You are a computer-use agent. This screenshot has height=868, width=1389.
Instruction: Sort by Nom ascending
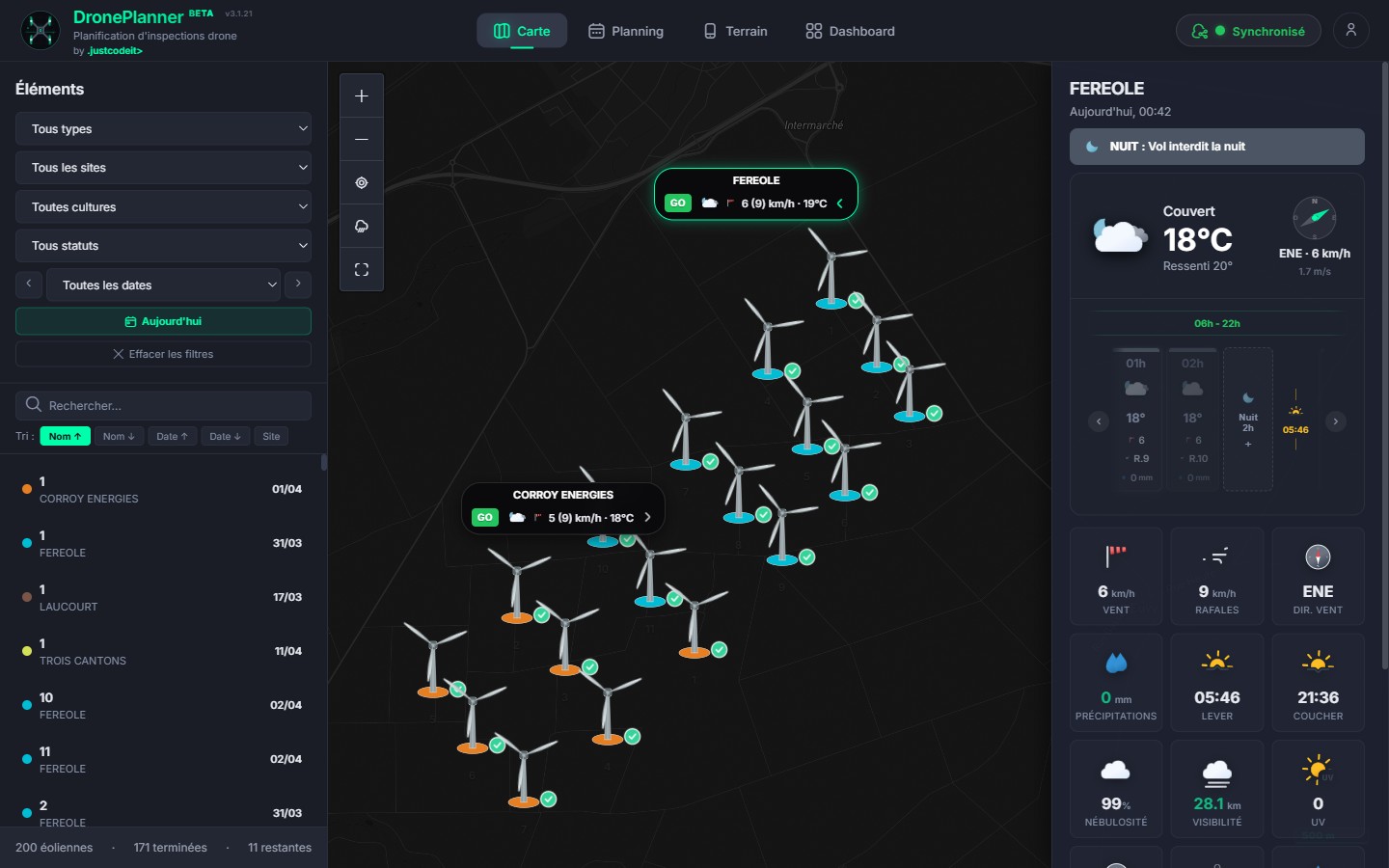pyautogui.click(x=66, y=436)
